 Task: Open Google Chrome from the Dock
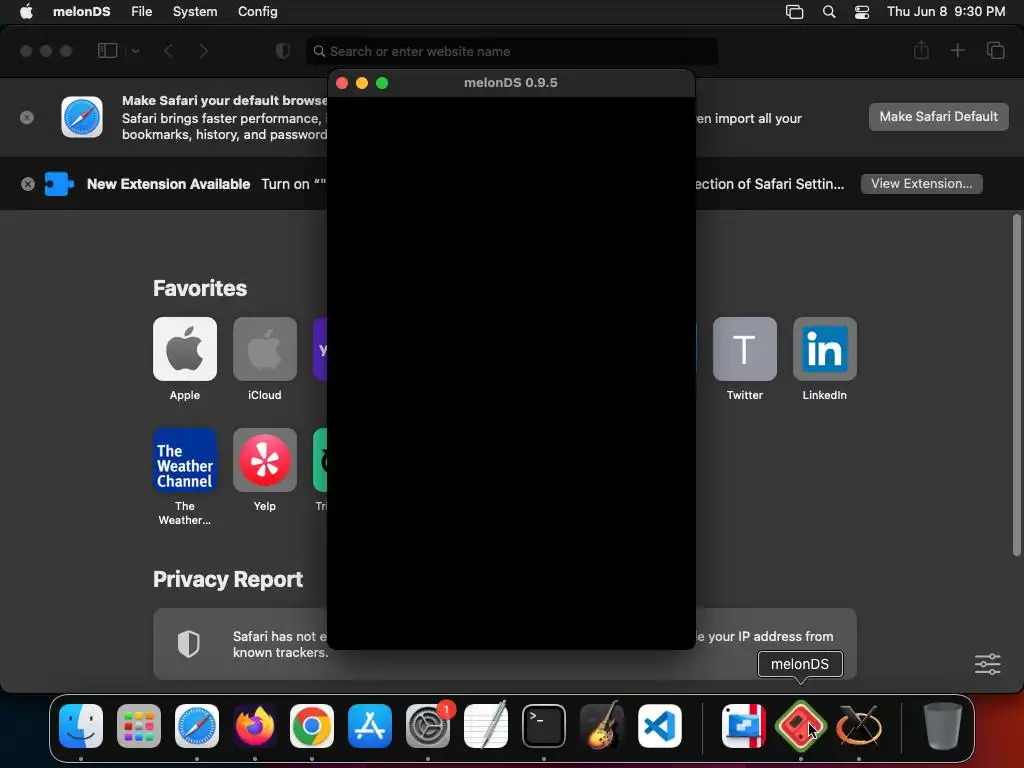[312, 726]
